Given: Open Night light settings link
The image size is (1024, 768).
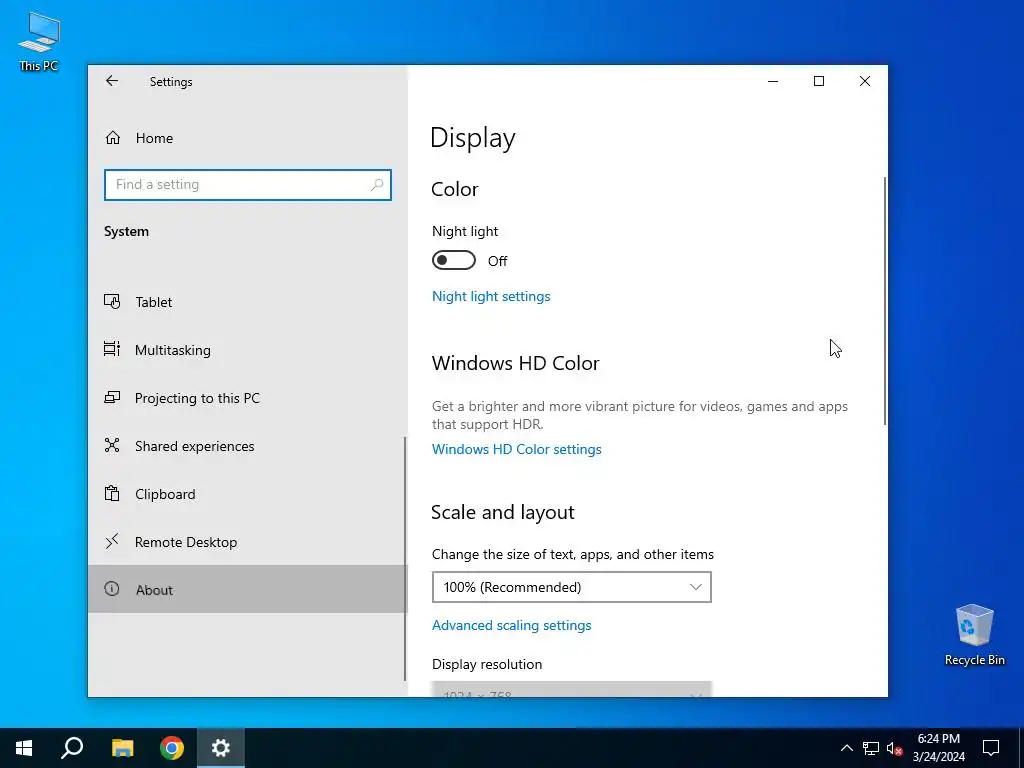Looking at the screenshot, I should [491, 296].
